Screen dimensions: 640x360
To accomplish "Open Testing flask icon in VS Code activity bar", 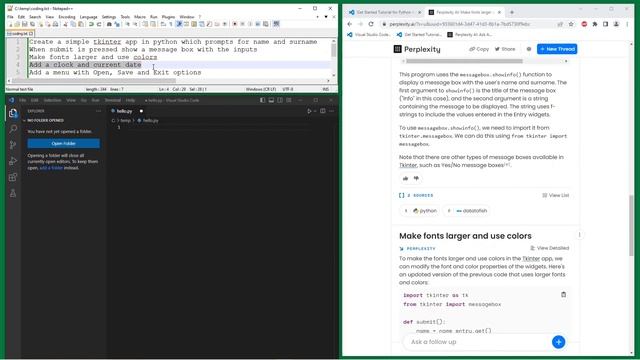I will pos(13,193).
